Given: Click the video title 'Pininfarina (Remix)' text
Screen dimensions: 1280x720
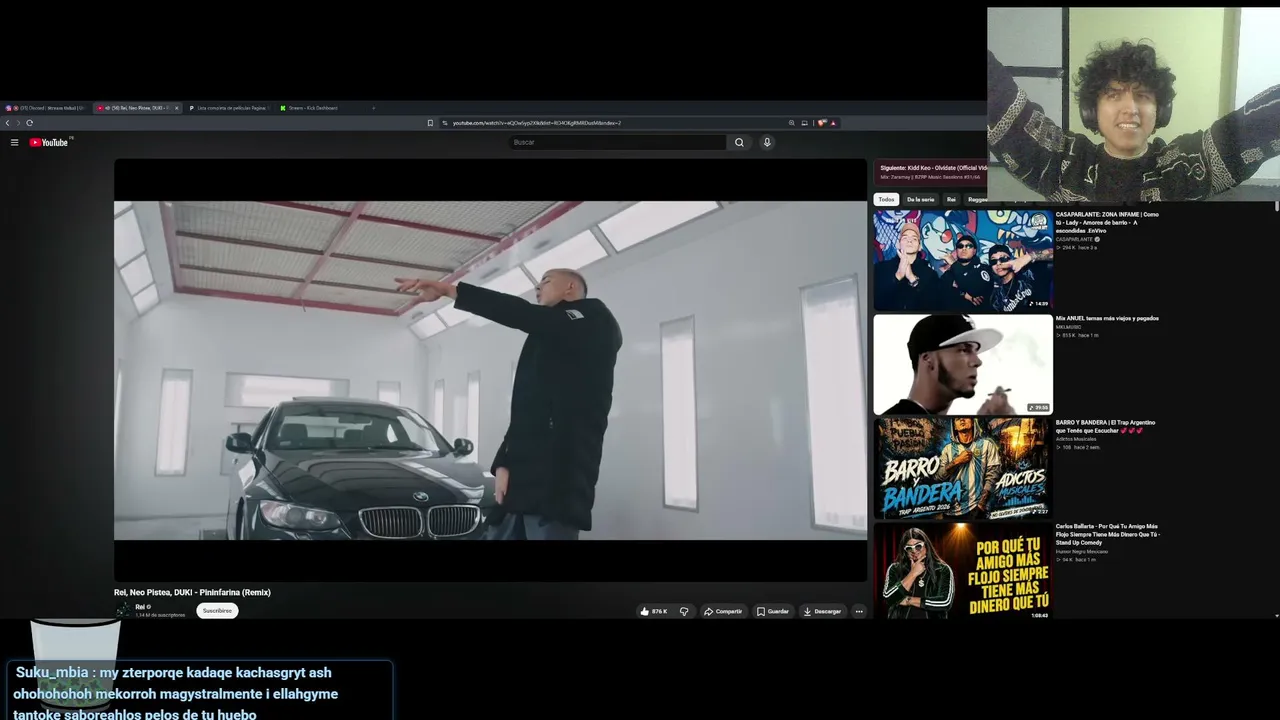Looking at the screenshot, I should (237, 592).
